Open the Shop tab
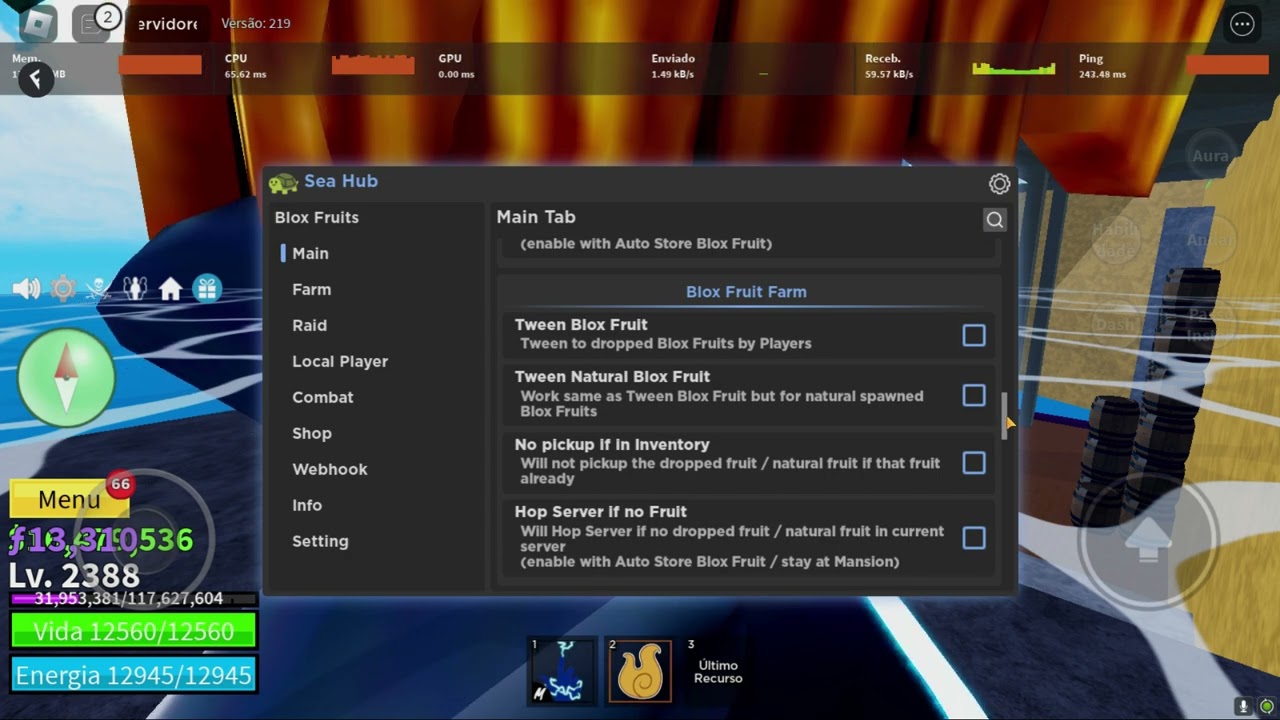The height and width of the screenshot is (720, 1280). 311,434
